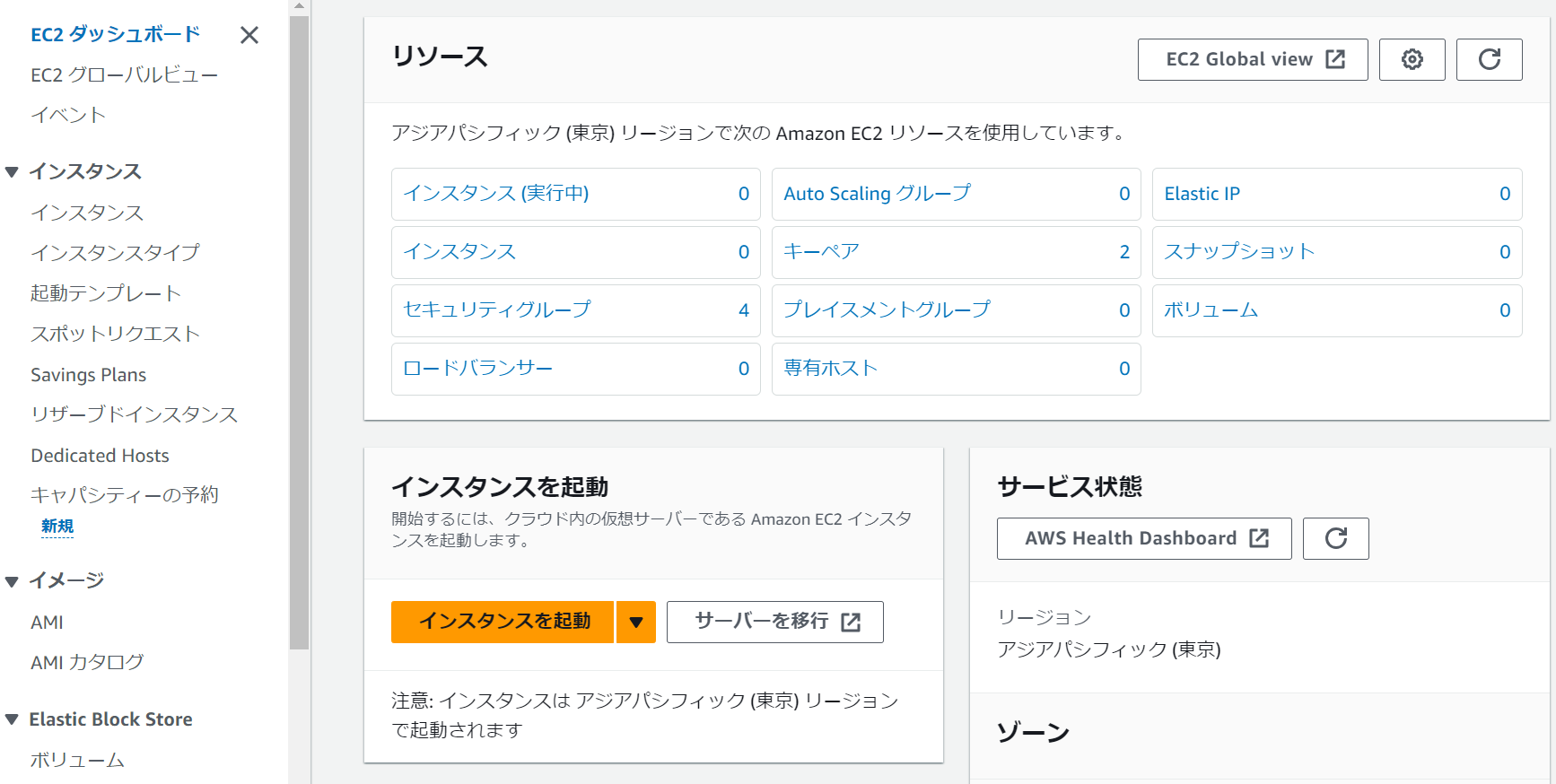Click the サーバーを移行 button

pos(775,622)
